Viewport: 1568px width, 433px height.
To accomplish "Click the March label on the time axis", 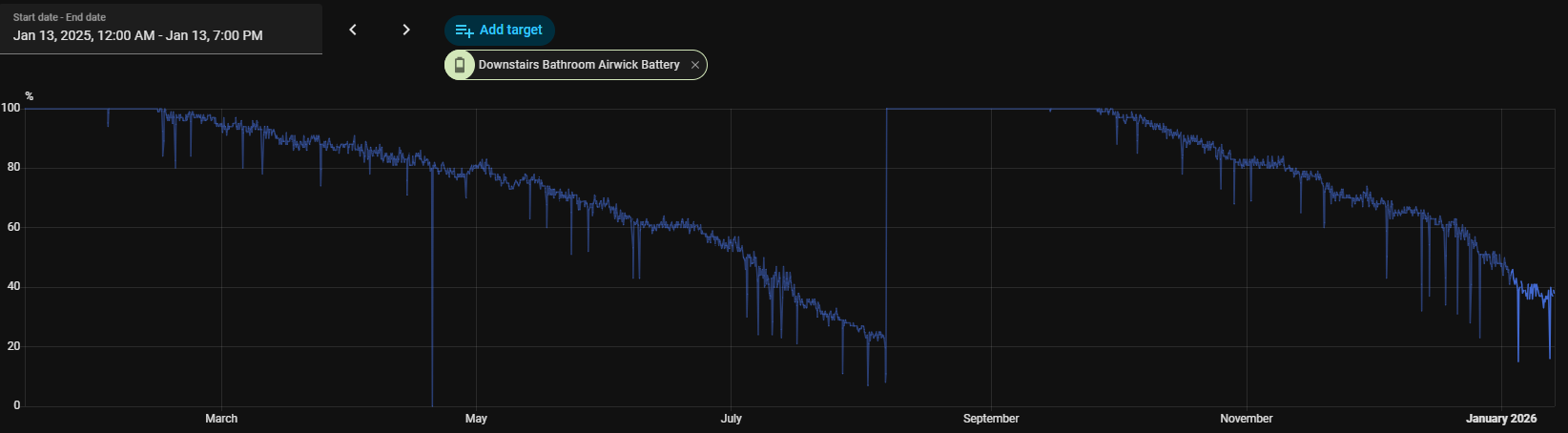I will click(x=221, y=419).
